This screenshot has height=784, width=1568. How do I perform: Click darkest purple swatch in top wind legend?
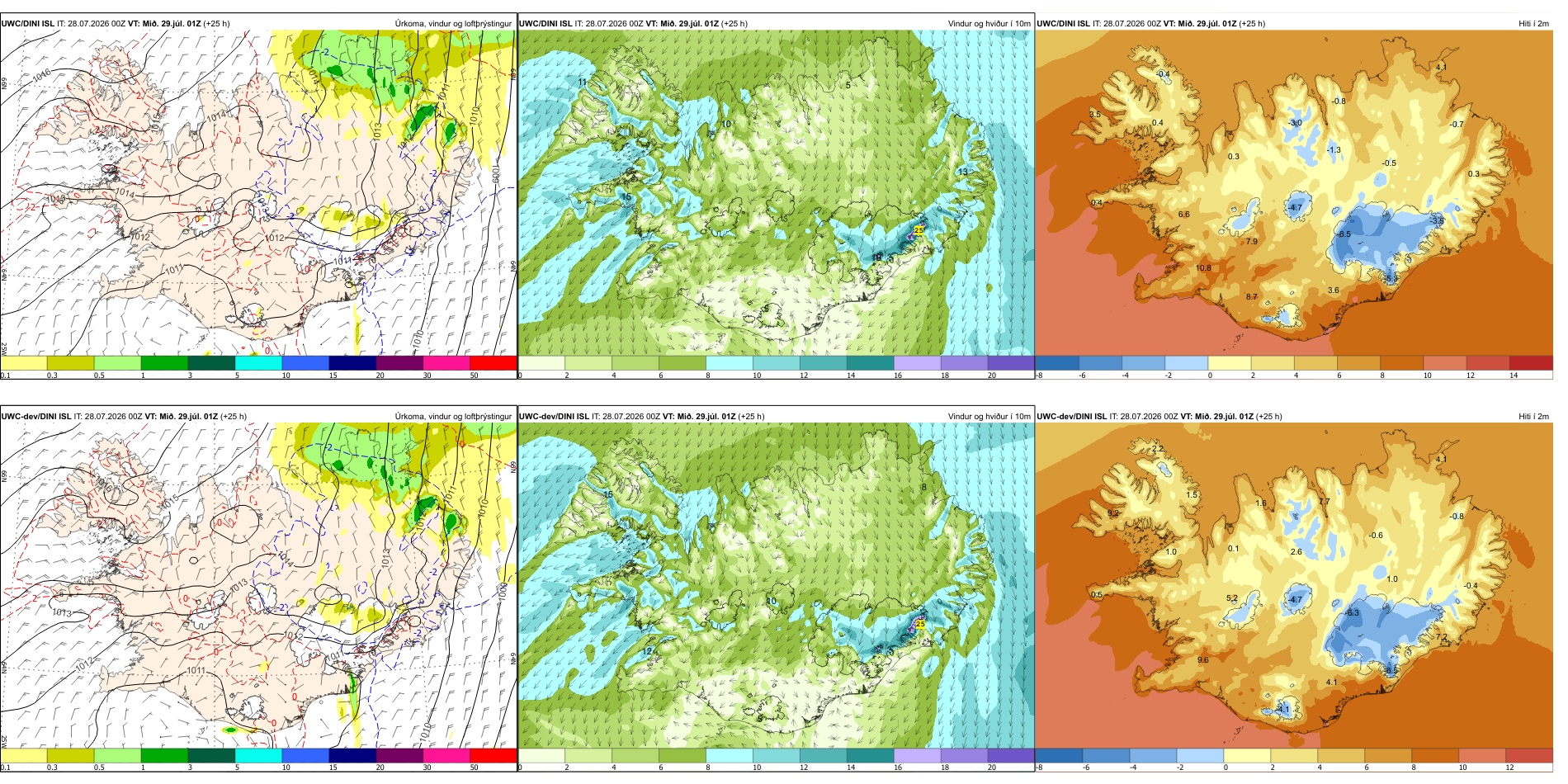(1011, 362)
